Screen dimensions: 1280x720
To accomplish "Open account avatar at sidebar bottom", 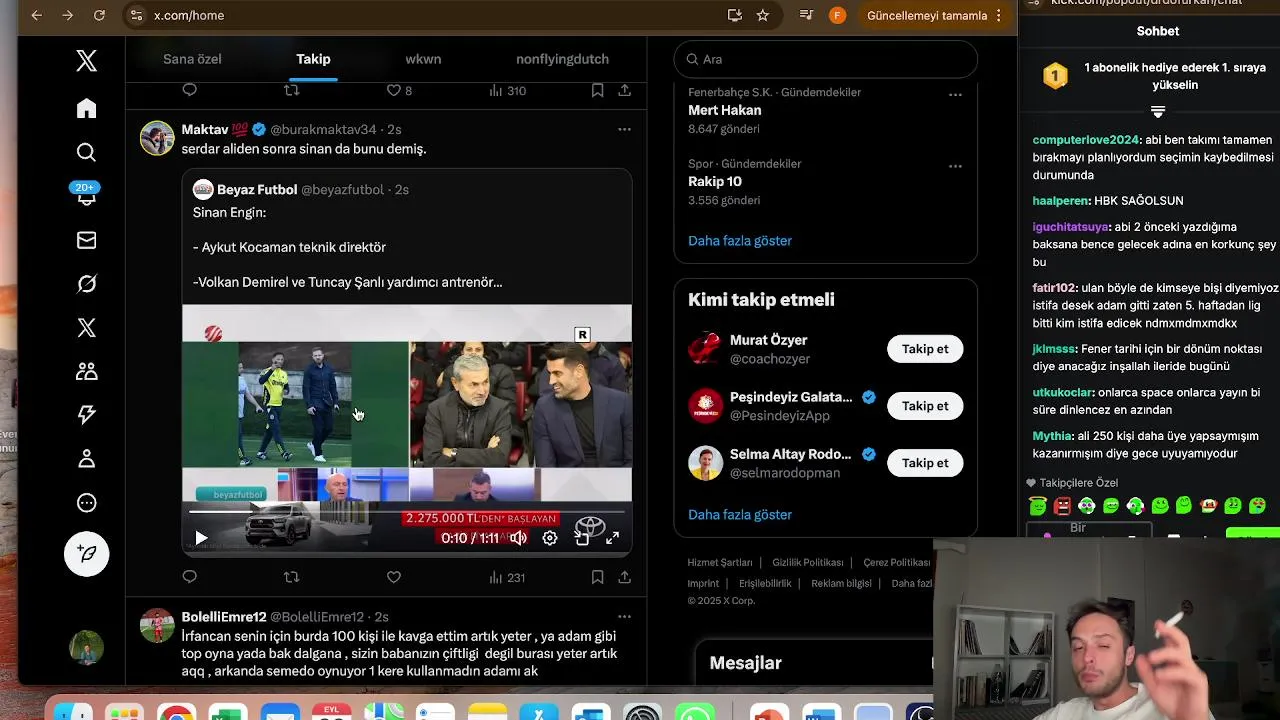I will pos(87,648).
